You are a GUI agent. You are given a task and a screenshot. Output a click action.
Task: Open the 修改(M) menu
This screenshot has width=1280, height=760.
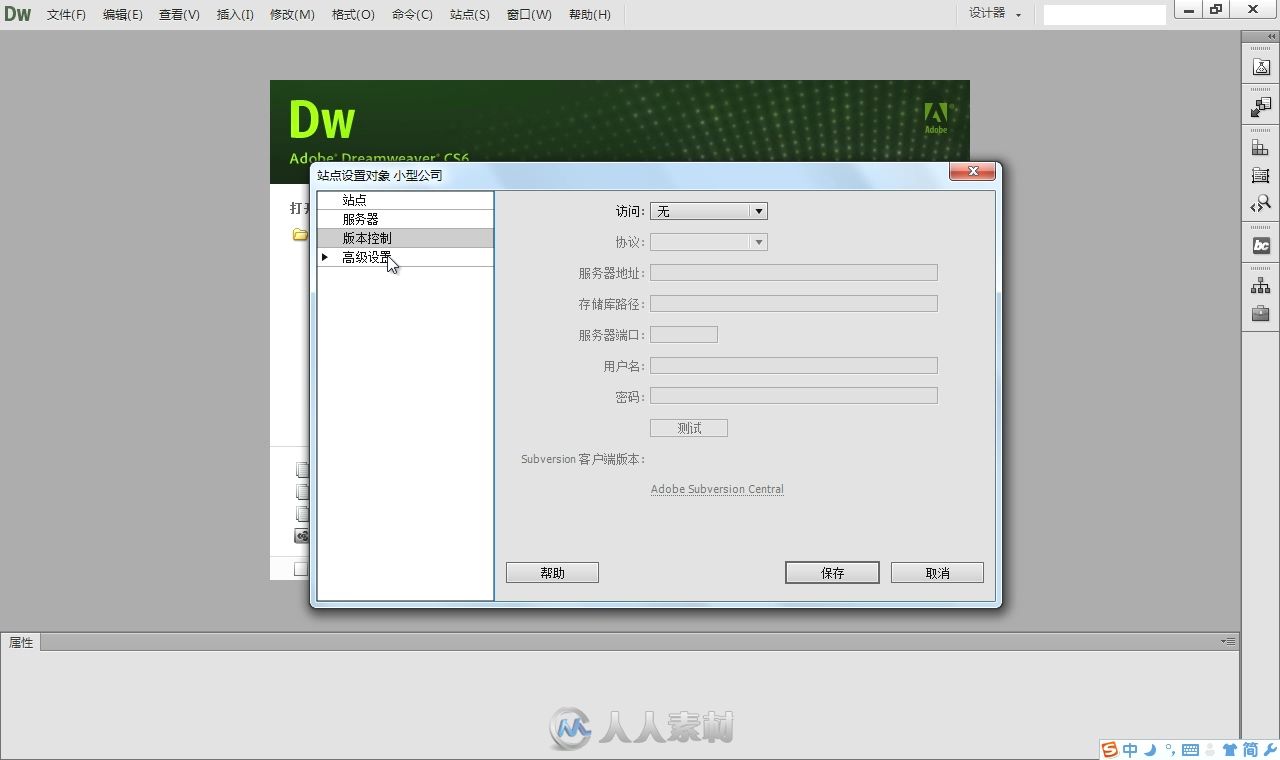[x=292, y=15]
